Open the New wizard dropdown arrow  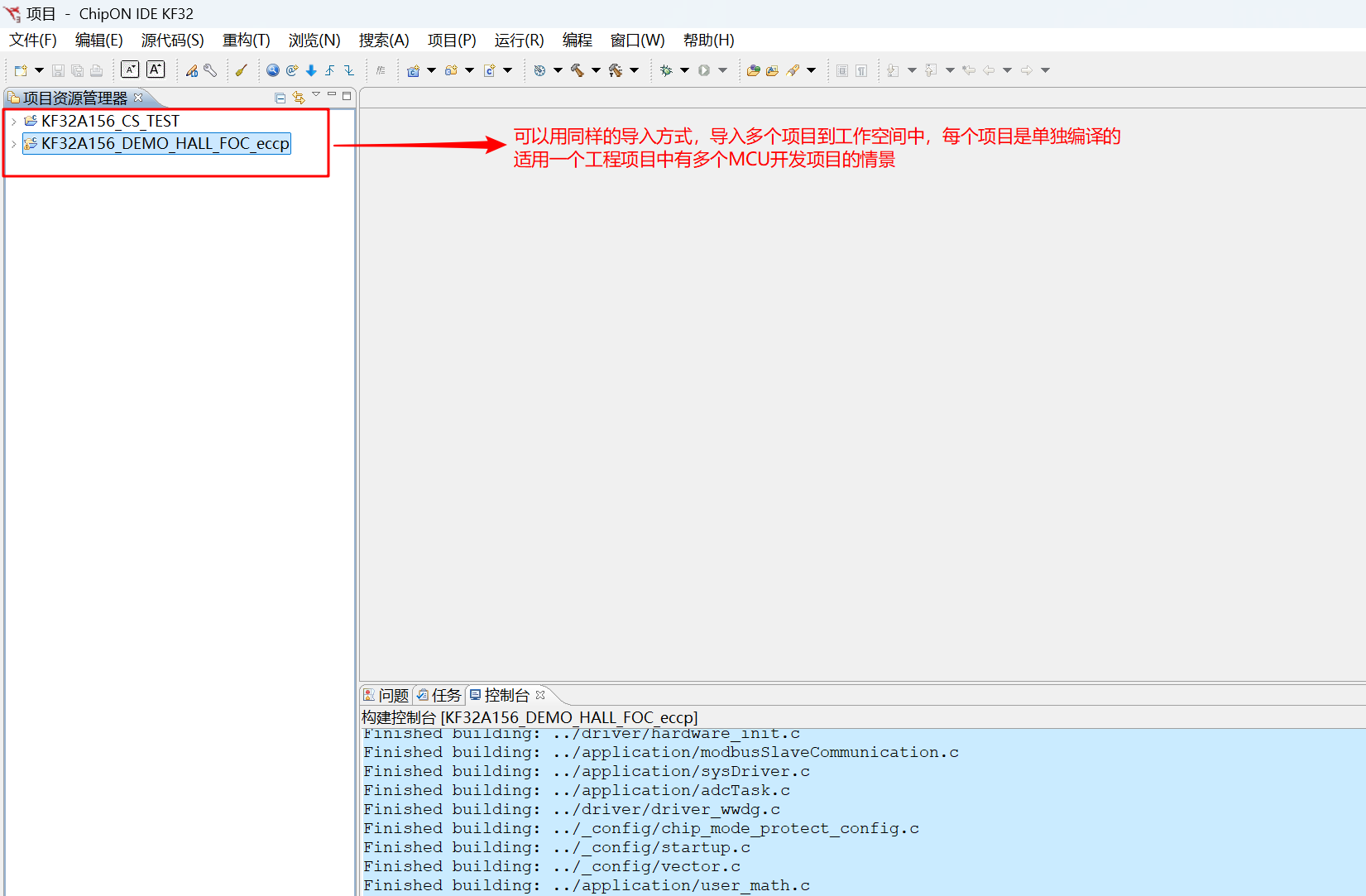point(39,70)
